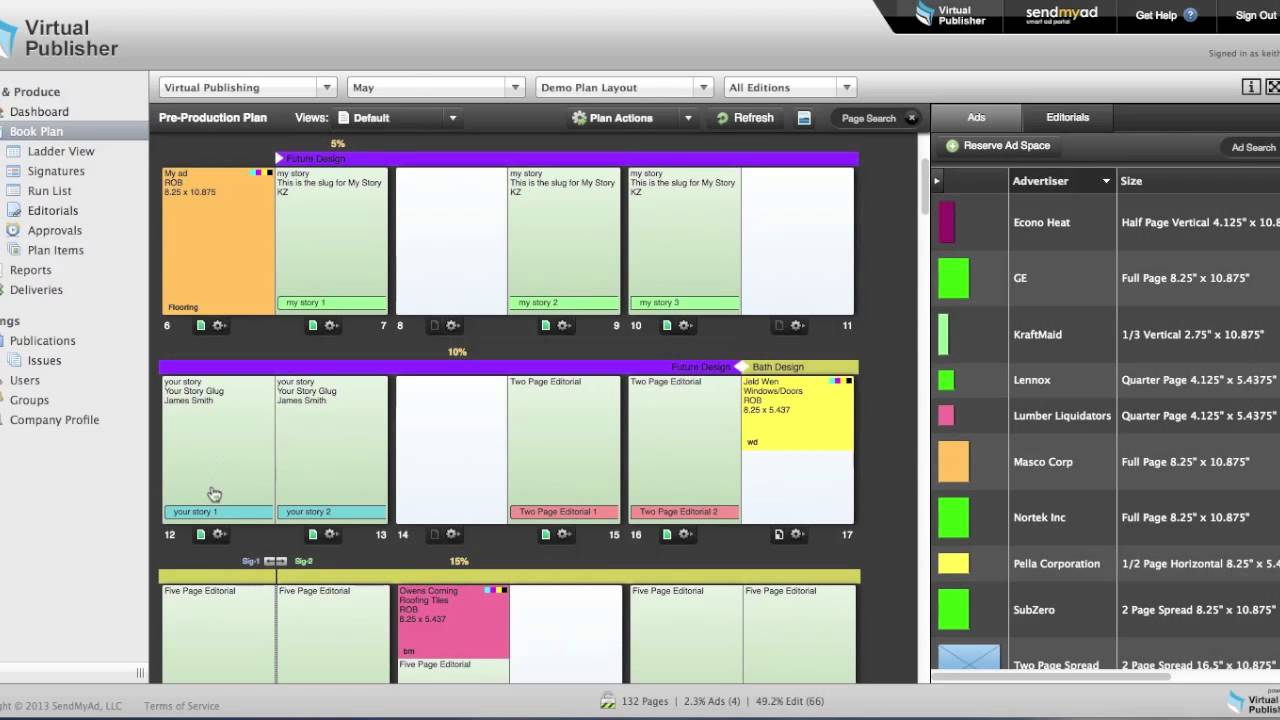Click the blue panel layout icon beside Refresh
This screenshot has height=720, width=1280.
coord(804,118)
